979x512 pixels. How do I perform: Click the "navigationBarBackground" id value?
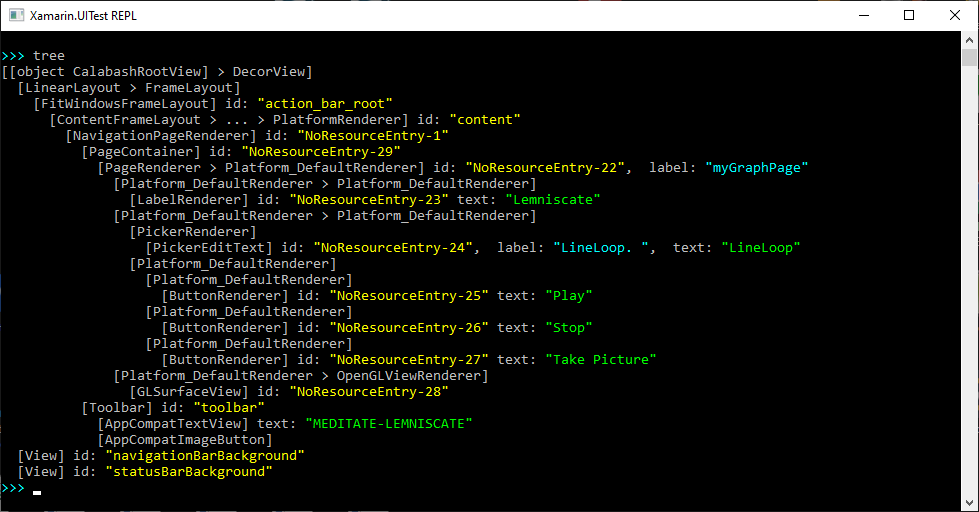[x=205, y=456]
